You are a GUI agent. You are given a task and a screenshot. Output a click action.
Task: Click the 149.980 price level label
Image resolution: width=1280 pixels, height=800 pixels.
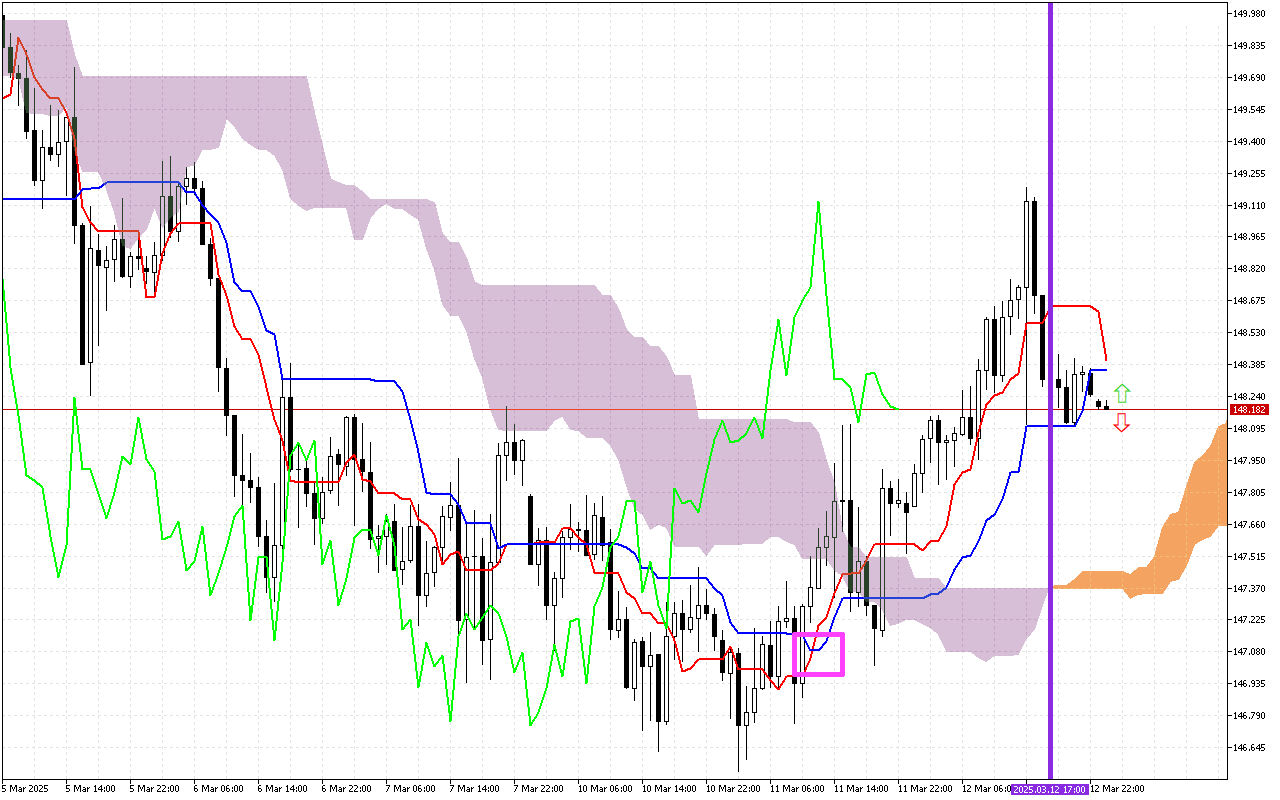coord(1250,14)
